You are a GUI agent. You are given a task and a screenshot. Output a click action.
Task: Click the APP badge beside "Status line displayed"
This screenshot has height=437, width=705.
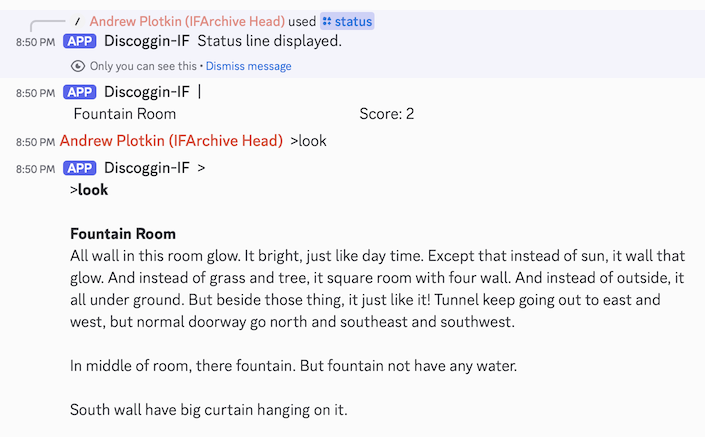coord(80,41)
